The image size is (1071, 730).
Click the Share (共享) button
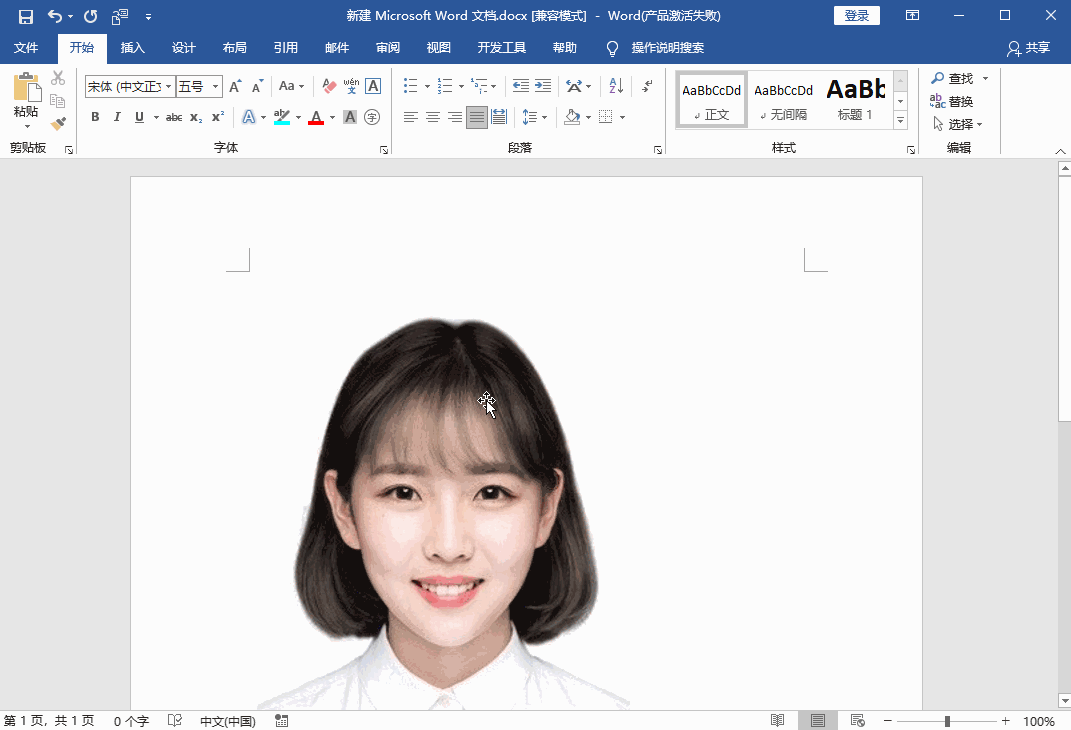tap(1028, 48)
